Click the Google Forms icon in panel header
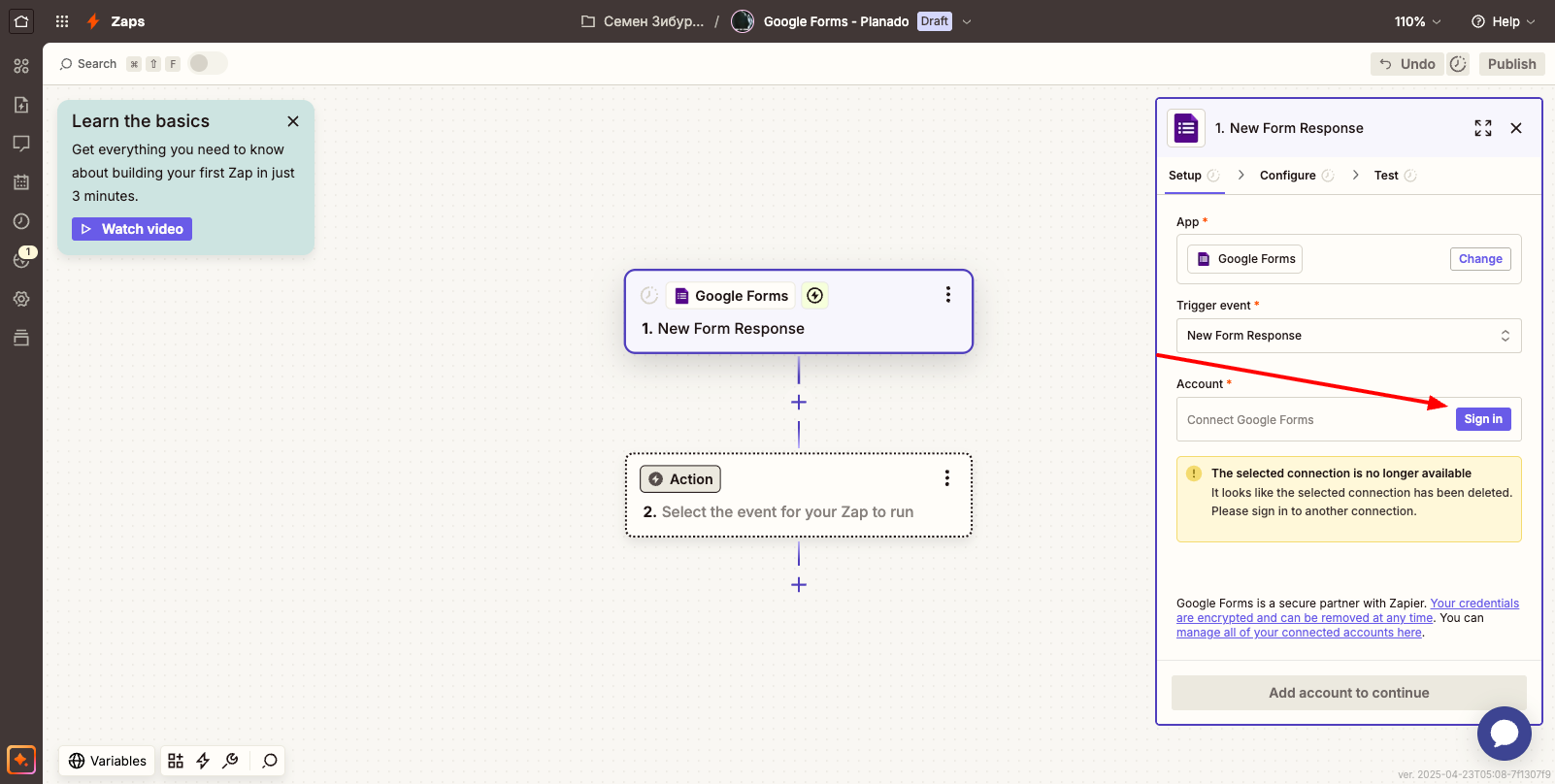The image size is (1555, 784). tap(1186, 128)
